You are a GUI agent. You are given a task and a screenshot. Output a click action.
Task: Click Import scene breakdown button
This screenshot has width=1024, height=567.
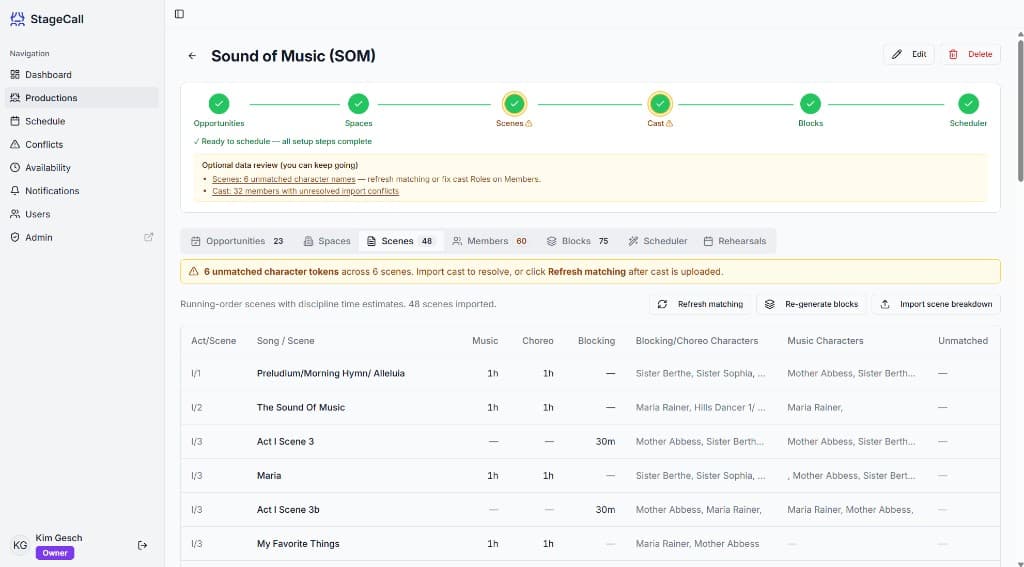click(x=936, y=304)
